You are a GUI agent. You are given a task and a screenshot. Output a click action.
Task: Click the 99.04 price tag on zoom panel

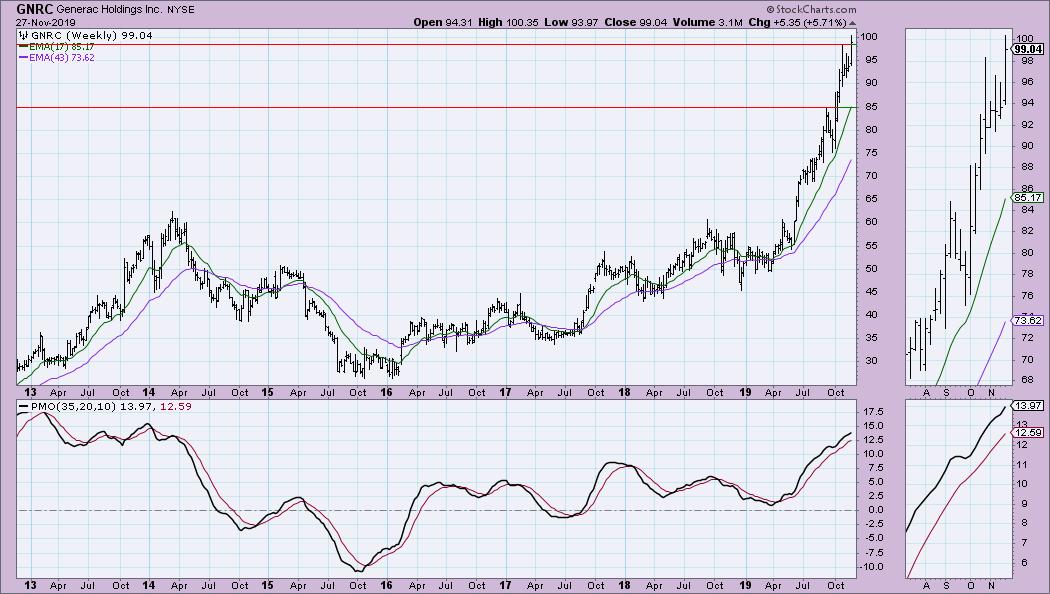click(x=1029, y=49)
